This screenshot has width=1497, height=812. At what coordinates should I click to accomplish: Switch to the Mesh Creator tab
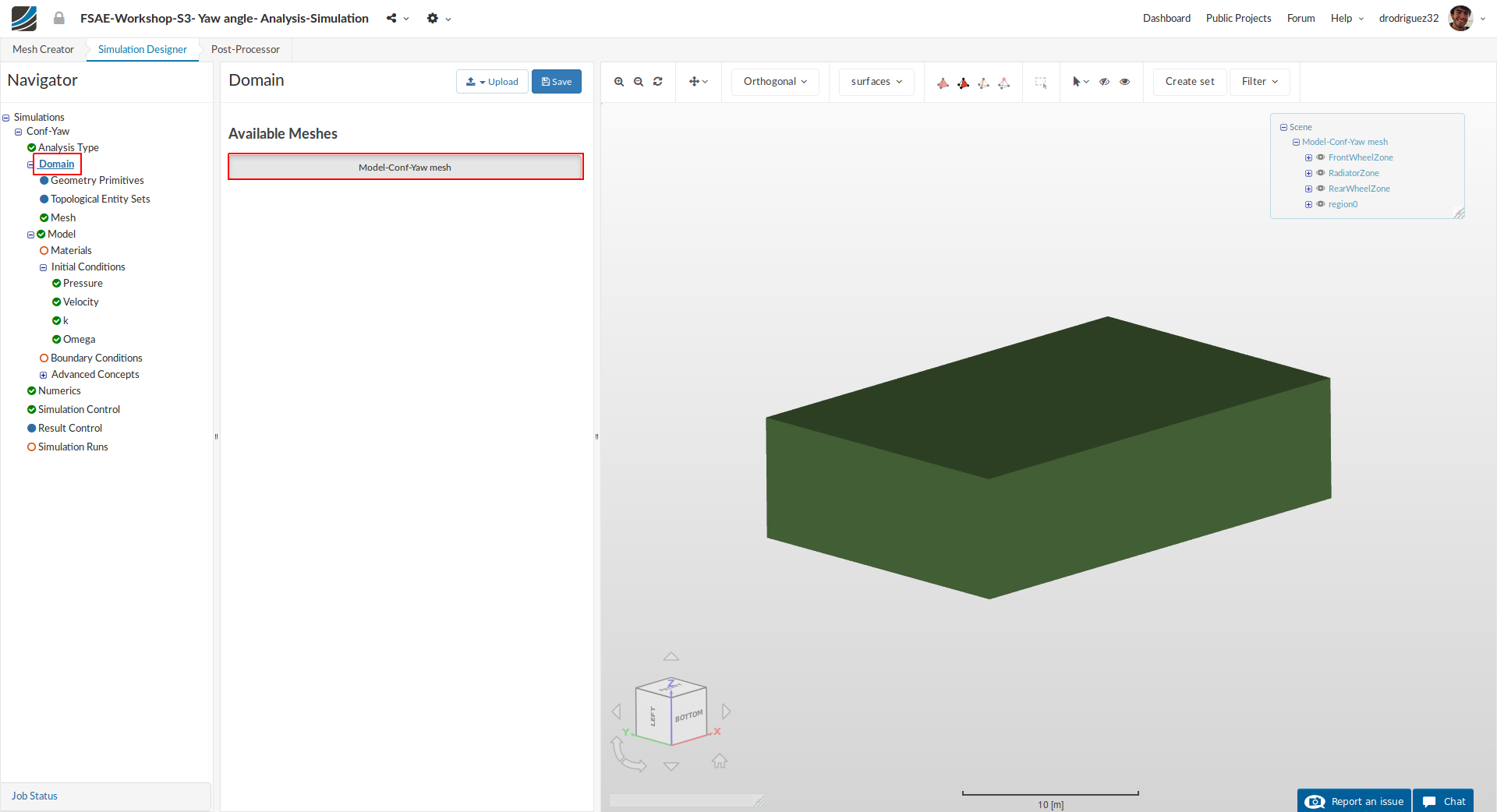tap(43, 49)
